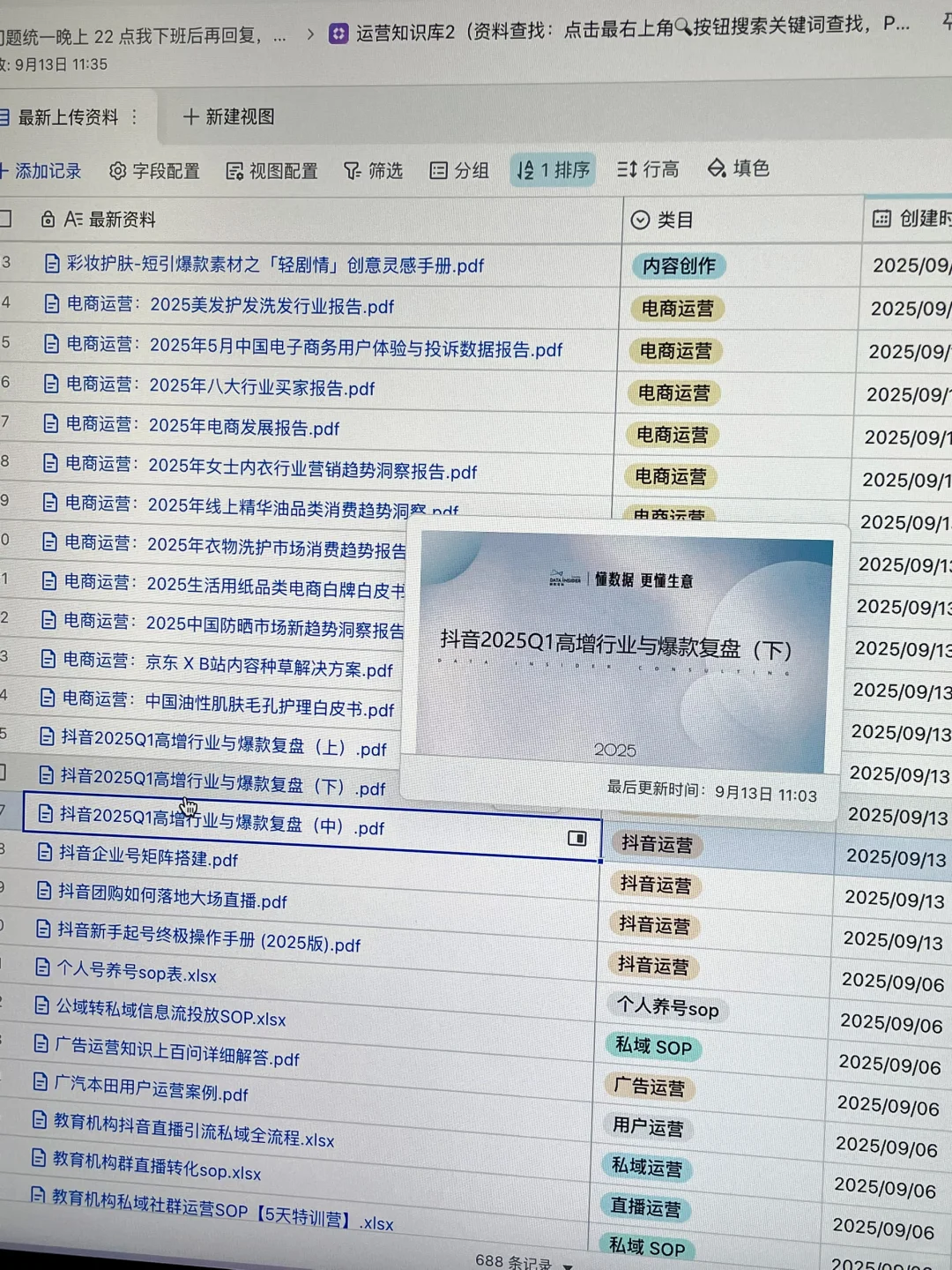This screenshot has height=1270, width=952.
Task: Open the 填色 fill color tool
Action: [739, 168]
